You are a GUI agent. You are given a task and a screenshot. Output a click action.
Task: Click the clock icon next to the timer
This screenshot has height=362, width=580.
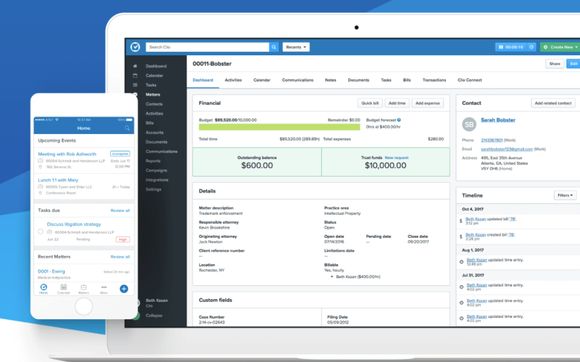(532, 47)
